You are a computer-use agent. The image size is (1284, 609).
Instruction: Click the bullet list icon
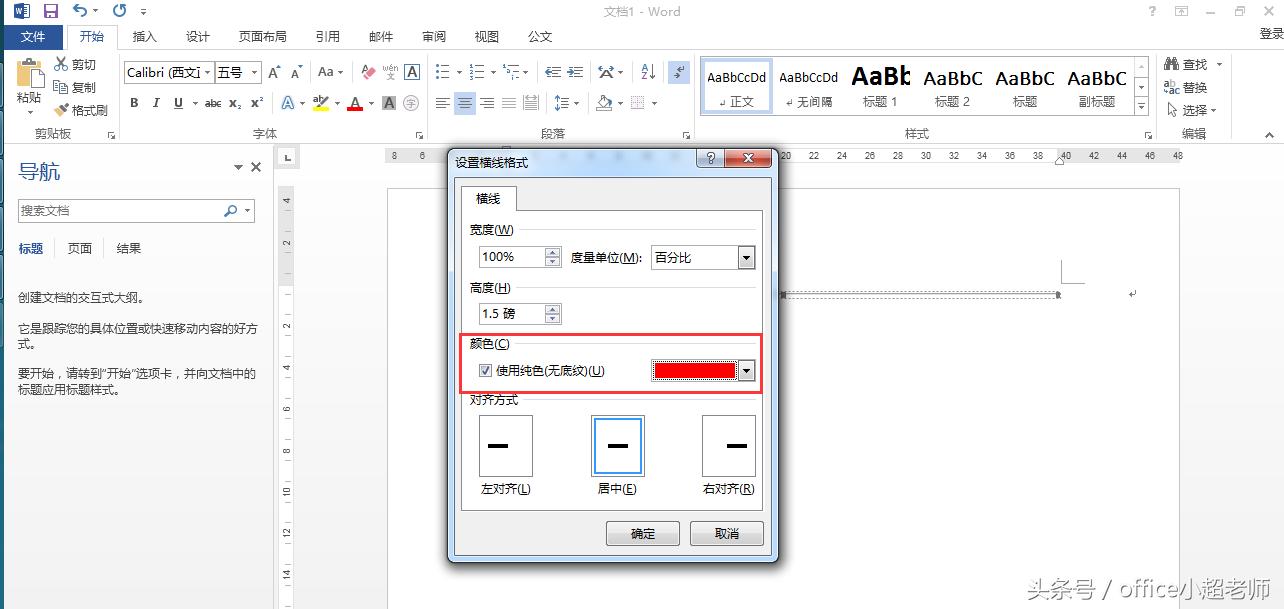440,72
